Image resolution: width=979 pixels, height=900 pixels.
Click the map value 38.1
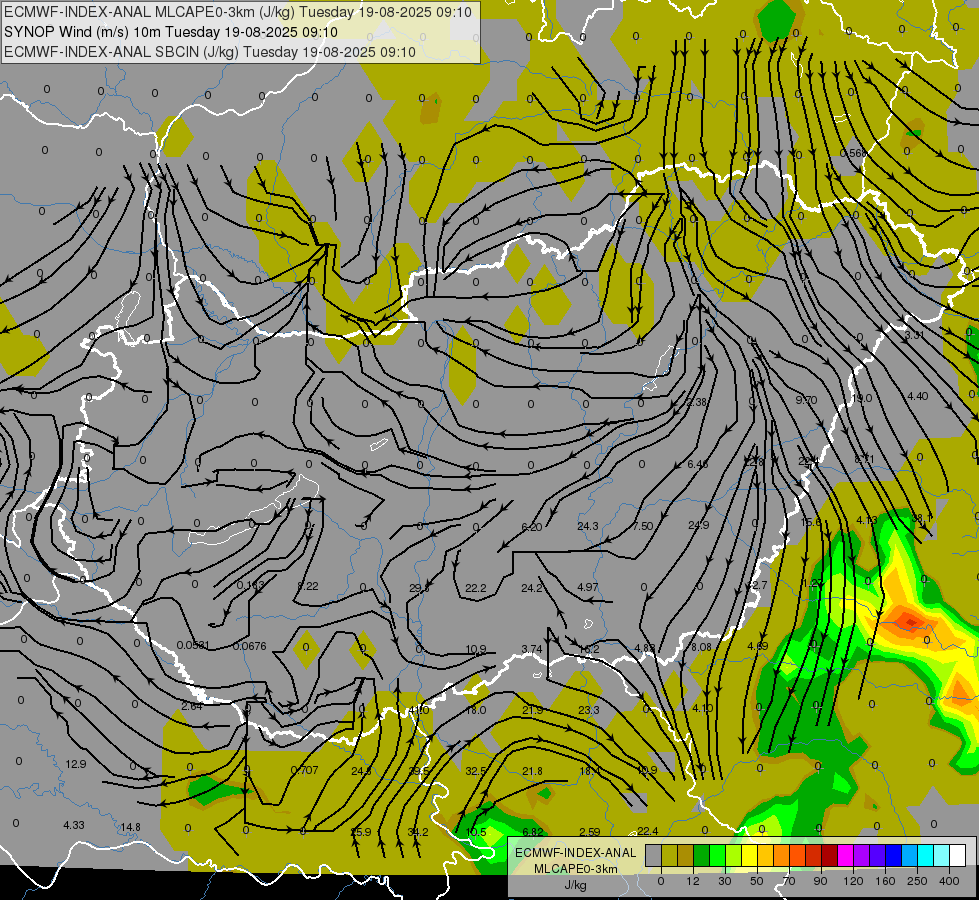pos(922,518)
